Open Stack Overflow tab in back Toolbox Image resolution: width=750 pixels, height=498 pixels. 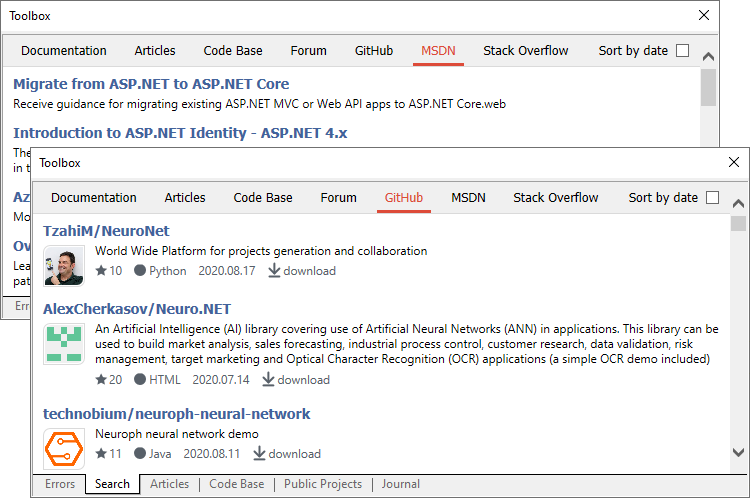(x=526, y=51)
